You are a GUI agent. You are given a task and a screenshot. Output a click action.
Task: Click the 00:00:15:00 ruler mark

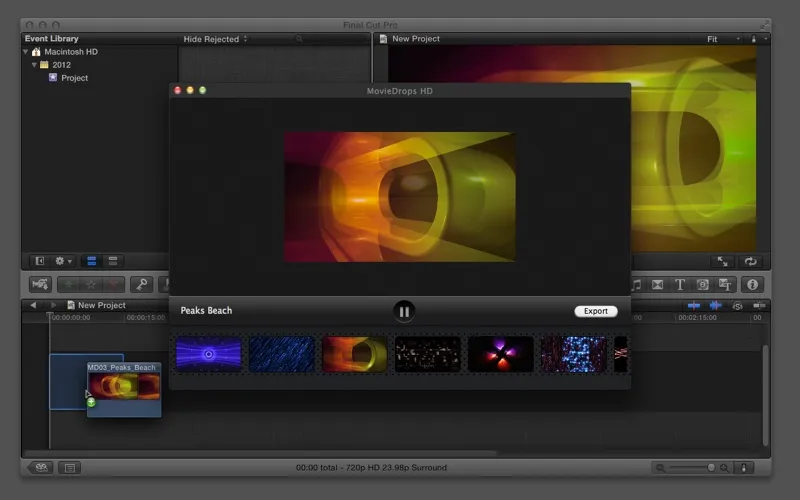[146, 317]
